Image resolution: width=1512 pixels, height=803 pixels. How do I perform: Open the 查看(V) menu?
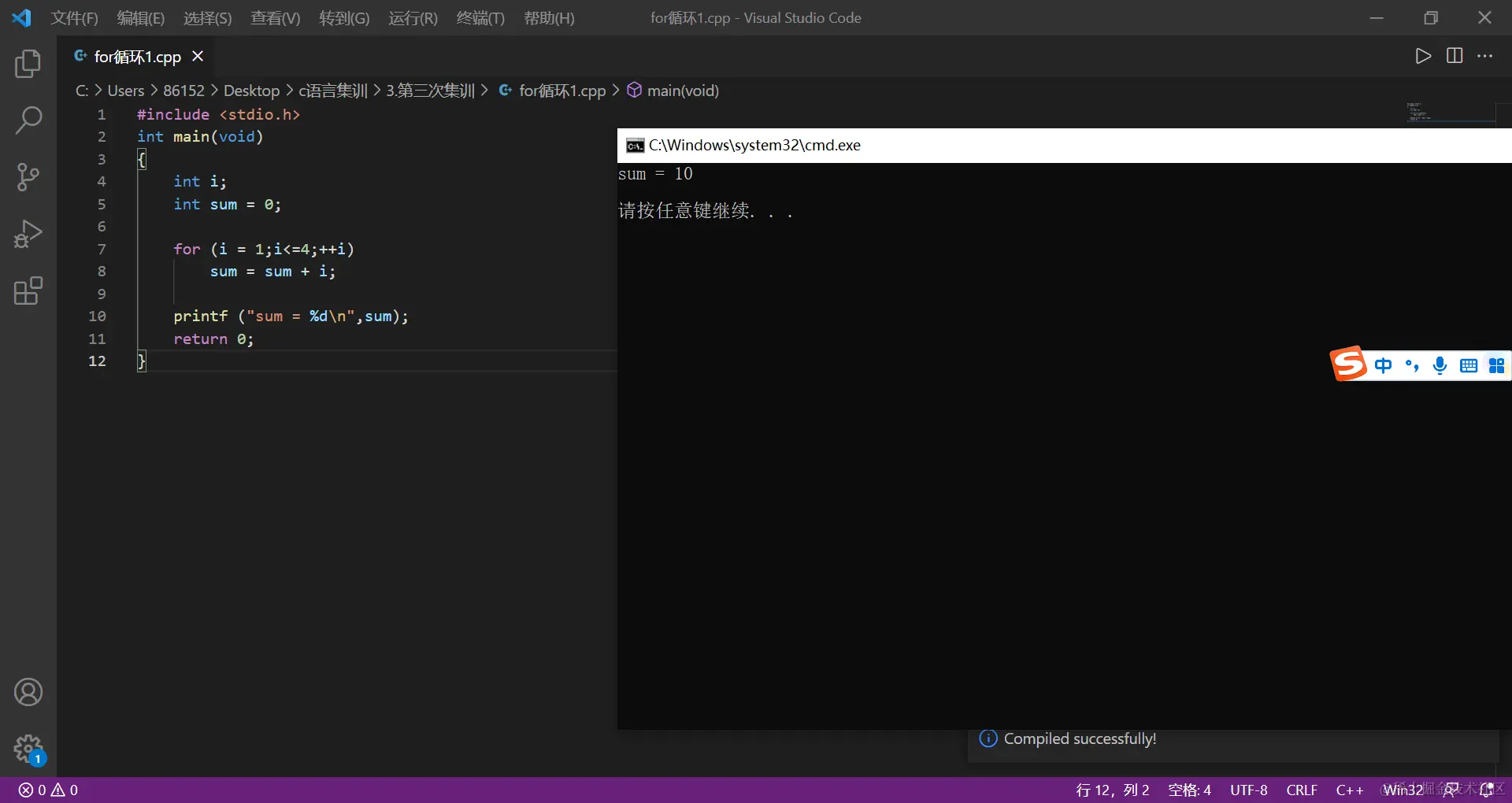coord(275,18)
